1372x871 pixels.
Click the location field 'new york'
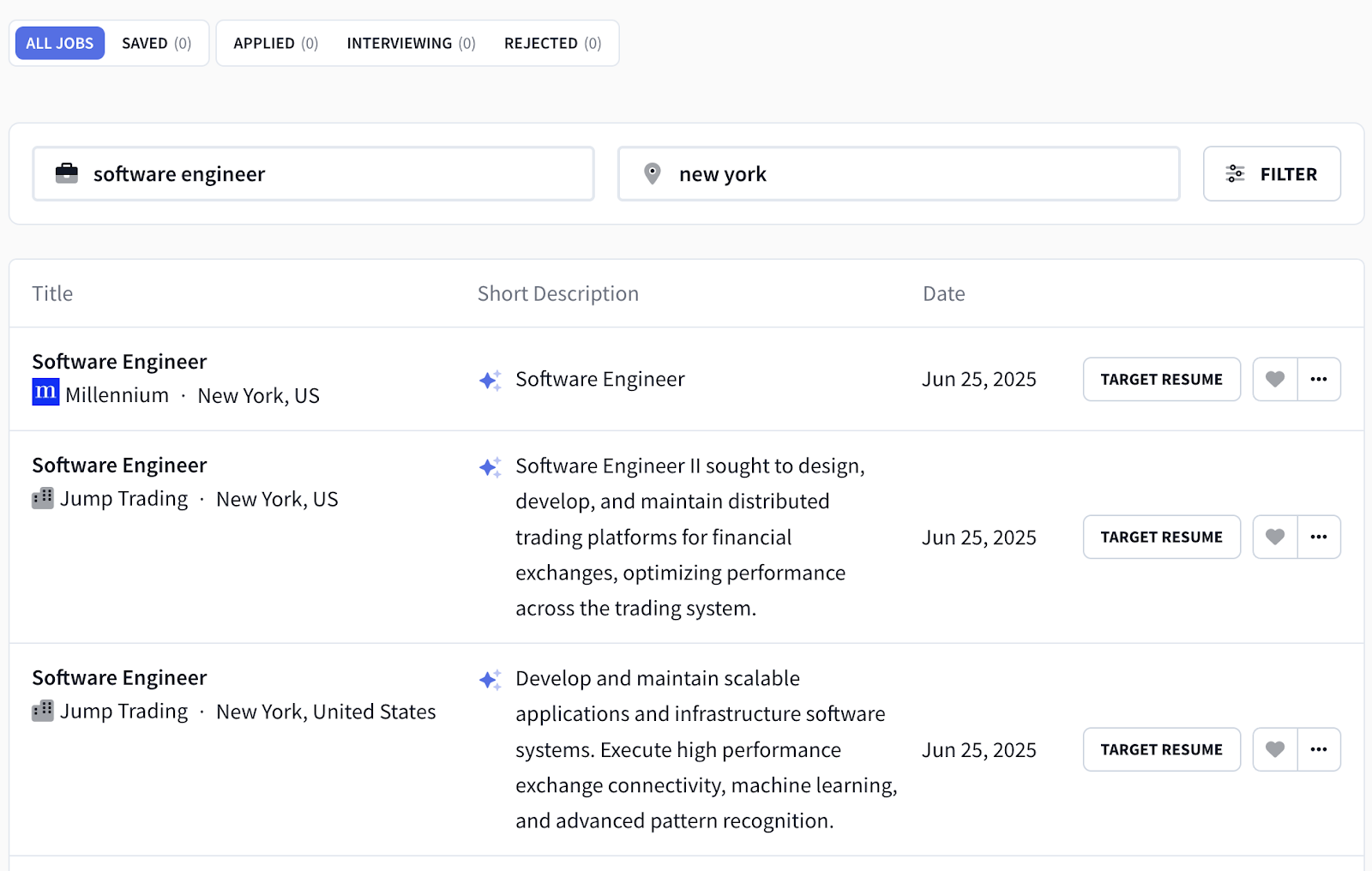click(x=899, y=174)
